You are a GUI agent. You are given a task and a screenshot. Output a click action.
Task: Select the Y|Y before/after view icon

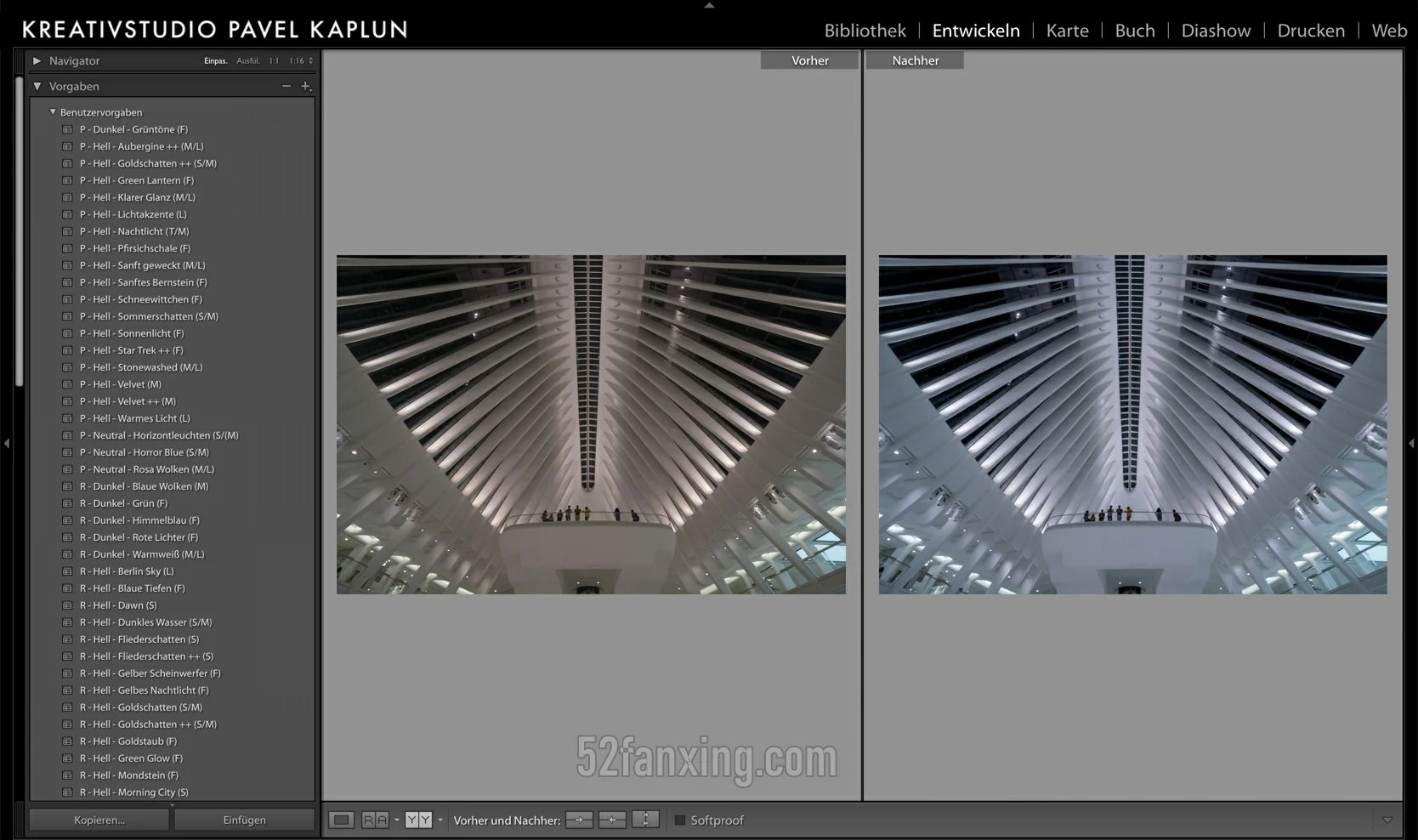point(418,820)
